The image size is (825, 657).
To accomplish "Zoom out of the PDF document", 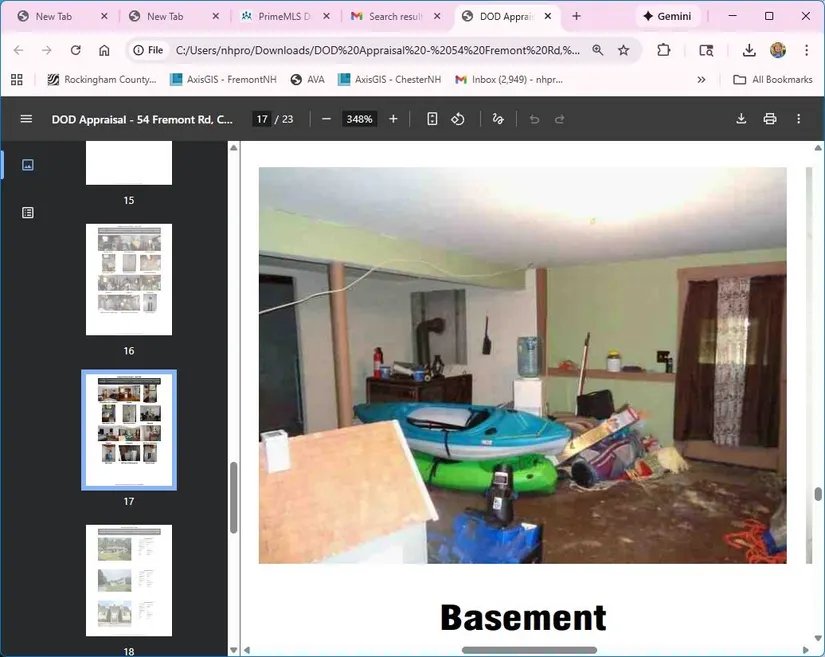I will coord(326,119).
